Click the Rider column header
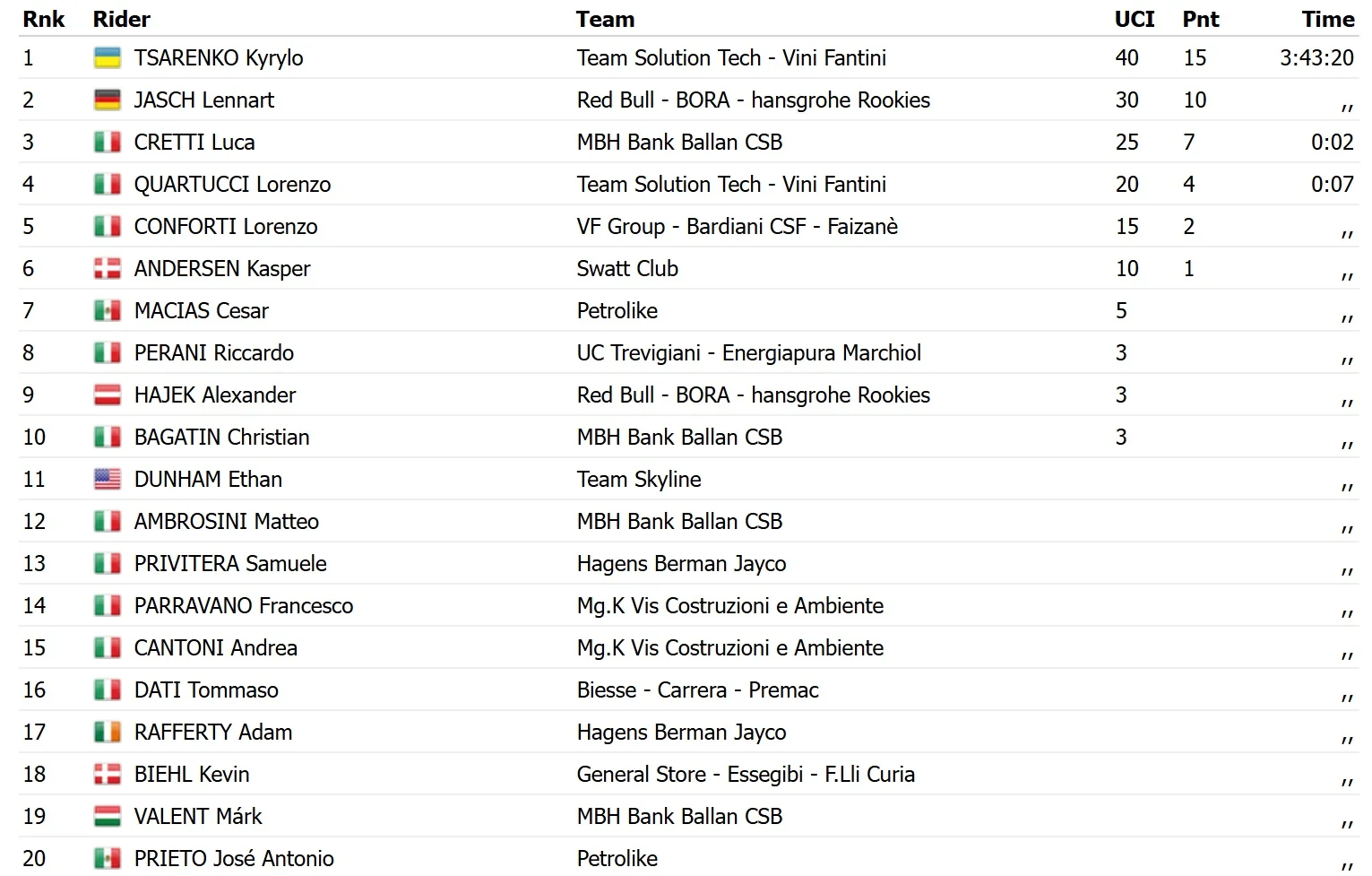The image size is (1372, 876). click(122, 19)
